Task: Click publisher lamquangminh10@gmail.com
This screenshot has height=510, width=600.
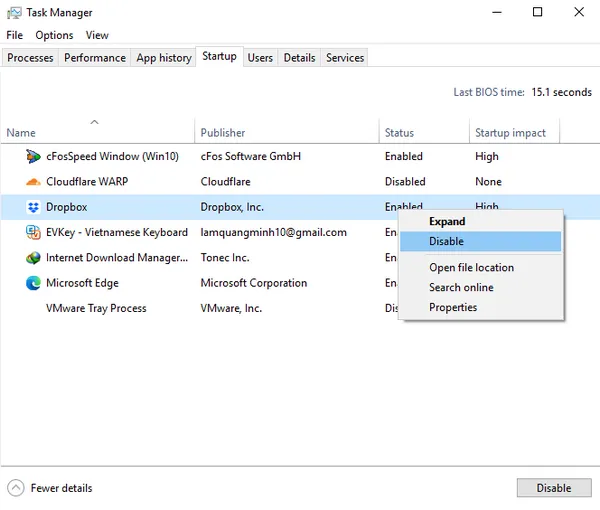Action: coord(274,232)
